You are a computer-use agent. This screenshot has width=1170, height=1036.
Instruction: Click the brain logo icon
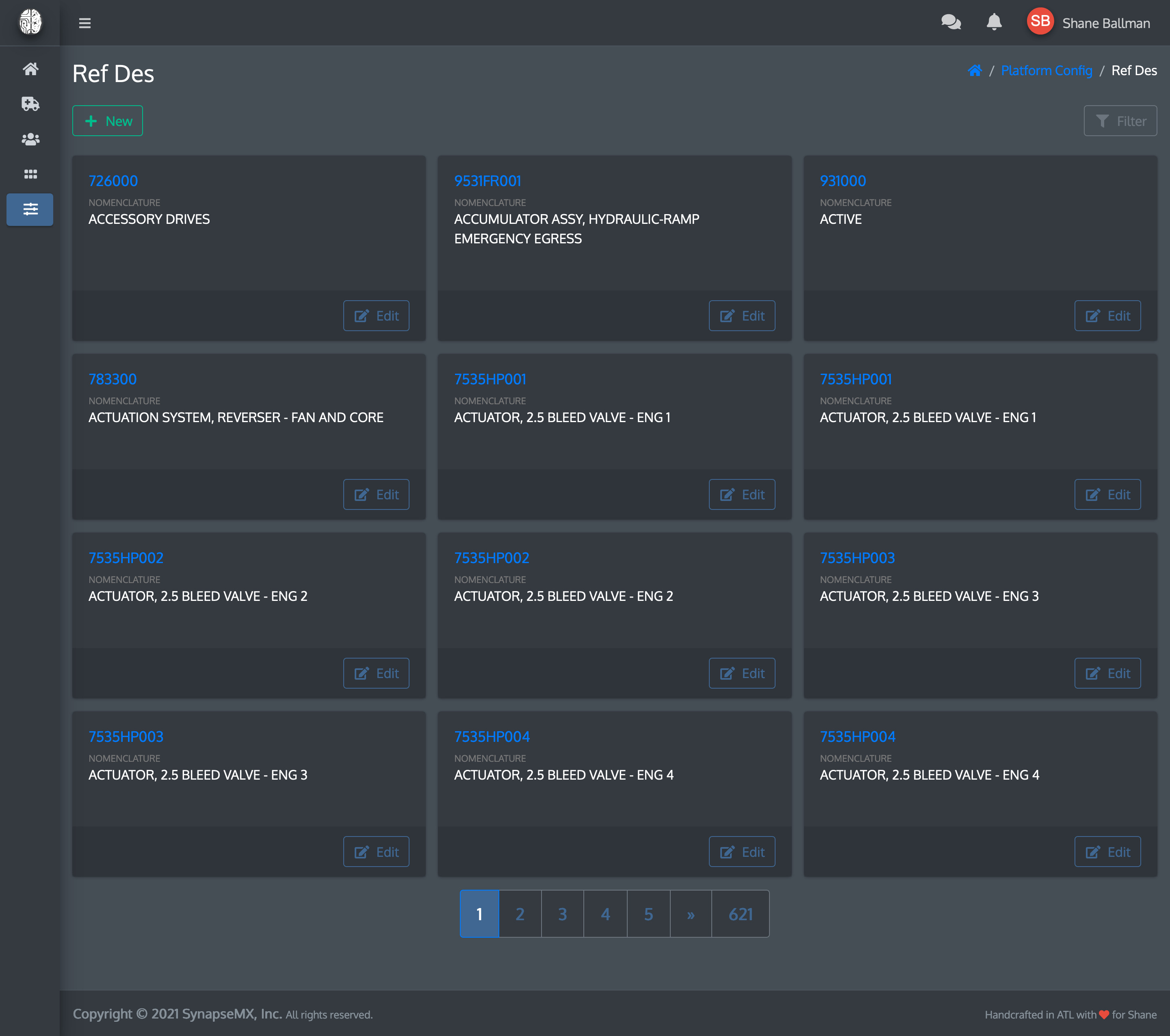(30, 23)
